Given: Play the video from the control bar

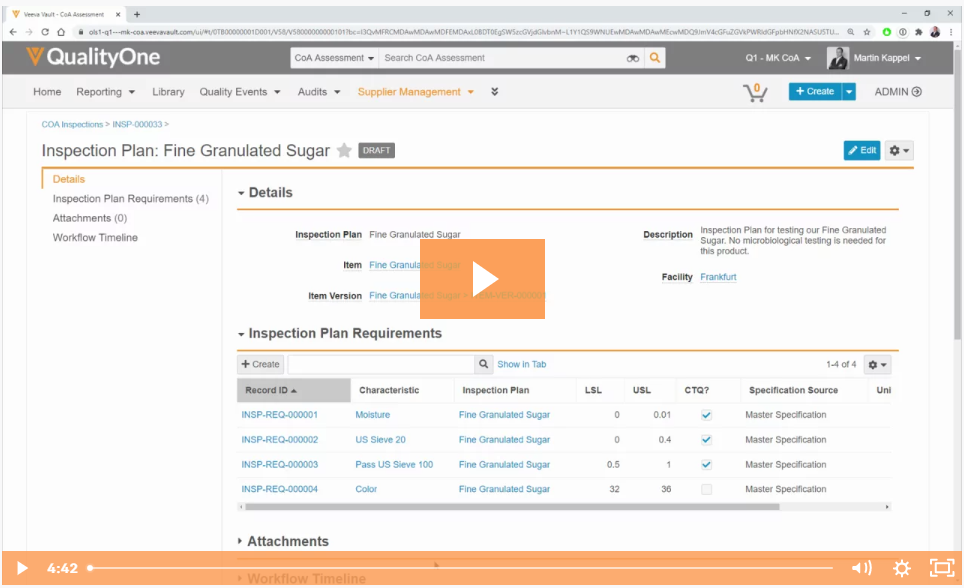Looking at the screenshot, I should pos(22,568).
